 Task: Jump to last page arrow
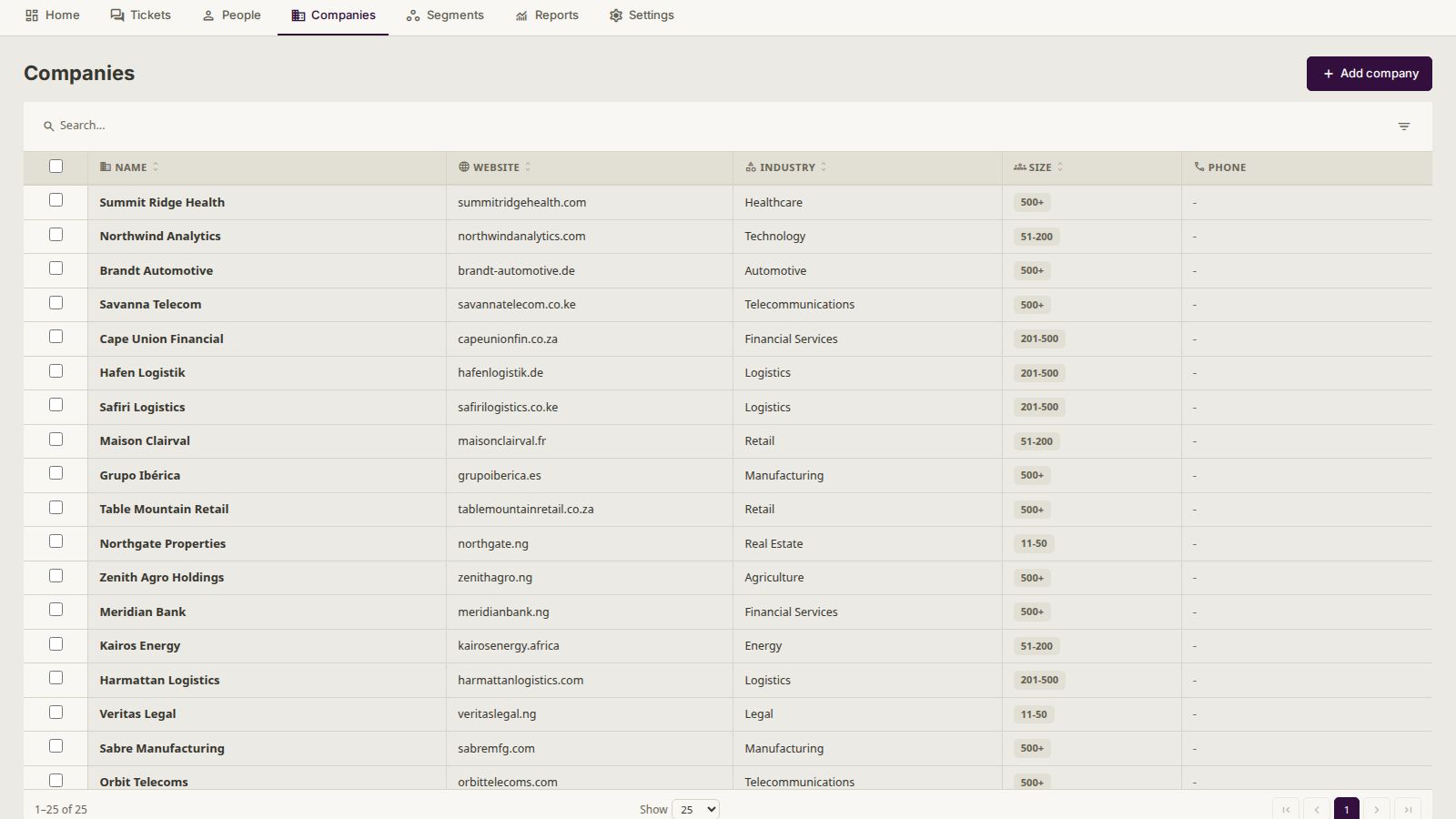[x=1408, y=809]
